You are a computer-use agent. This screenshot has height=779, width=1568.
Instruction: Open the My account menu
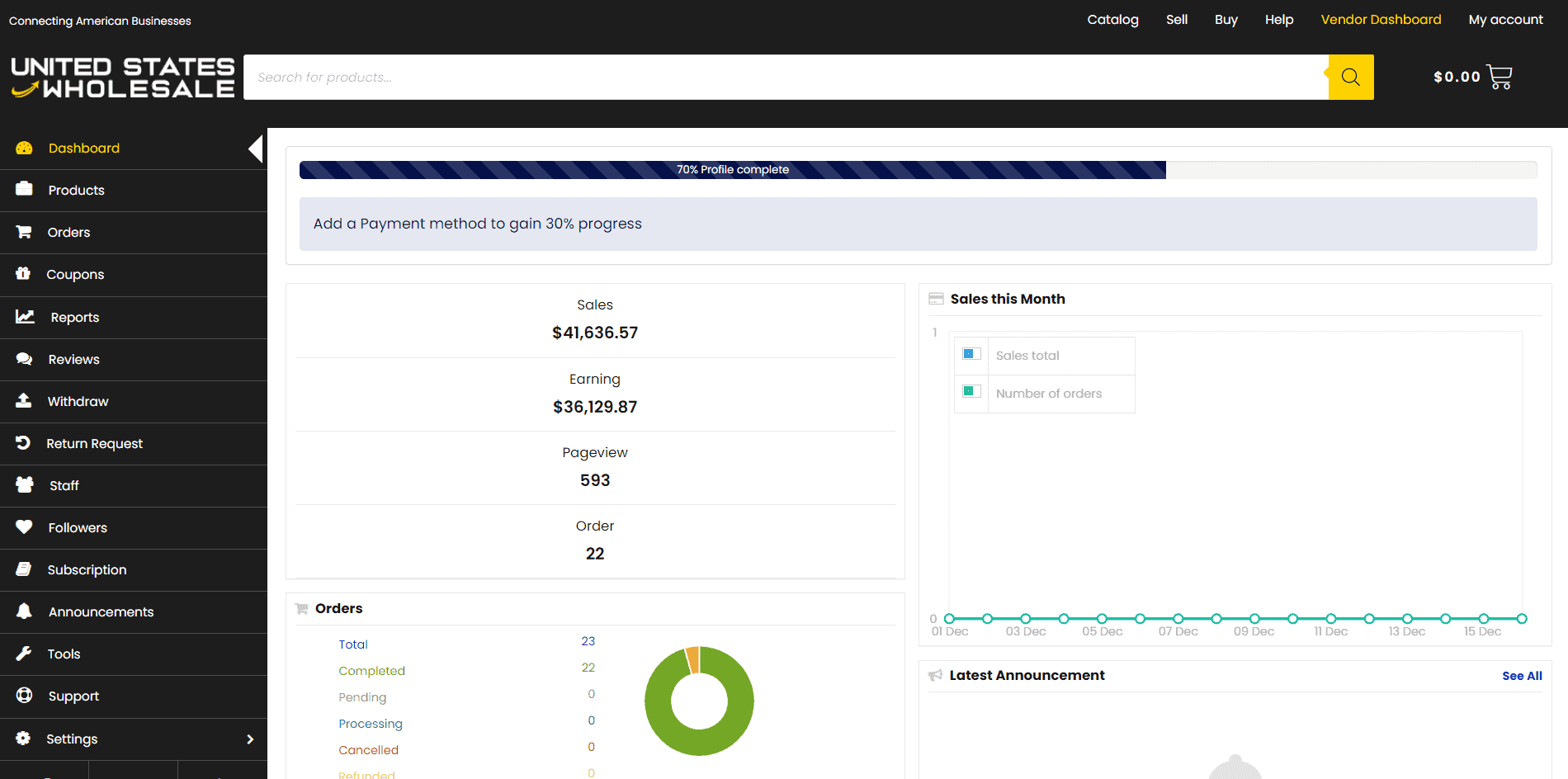click(x=1505, y=20)
